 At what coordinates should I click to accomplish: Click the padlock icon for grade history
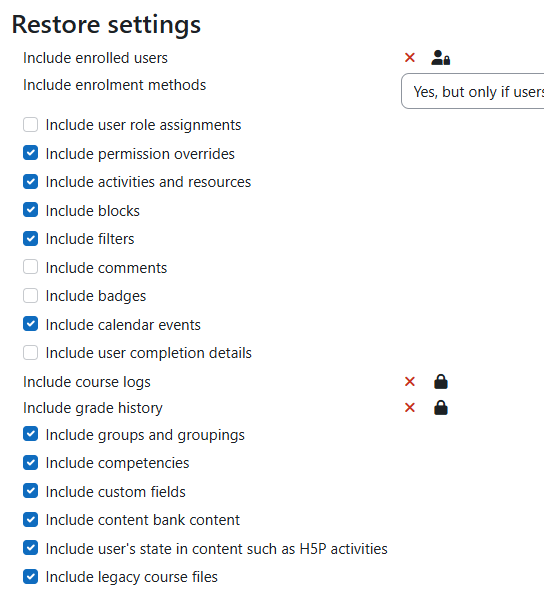pos(441,408)
